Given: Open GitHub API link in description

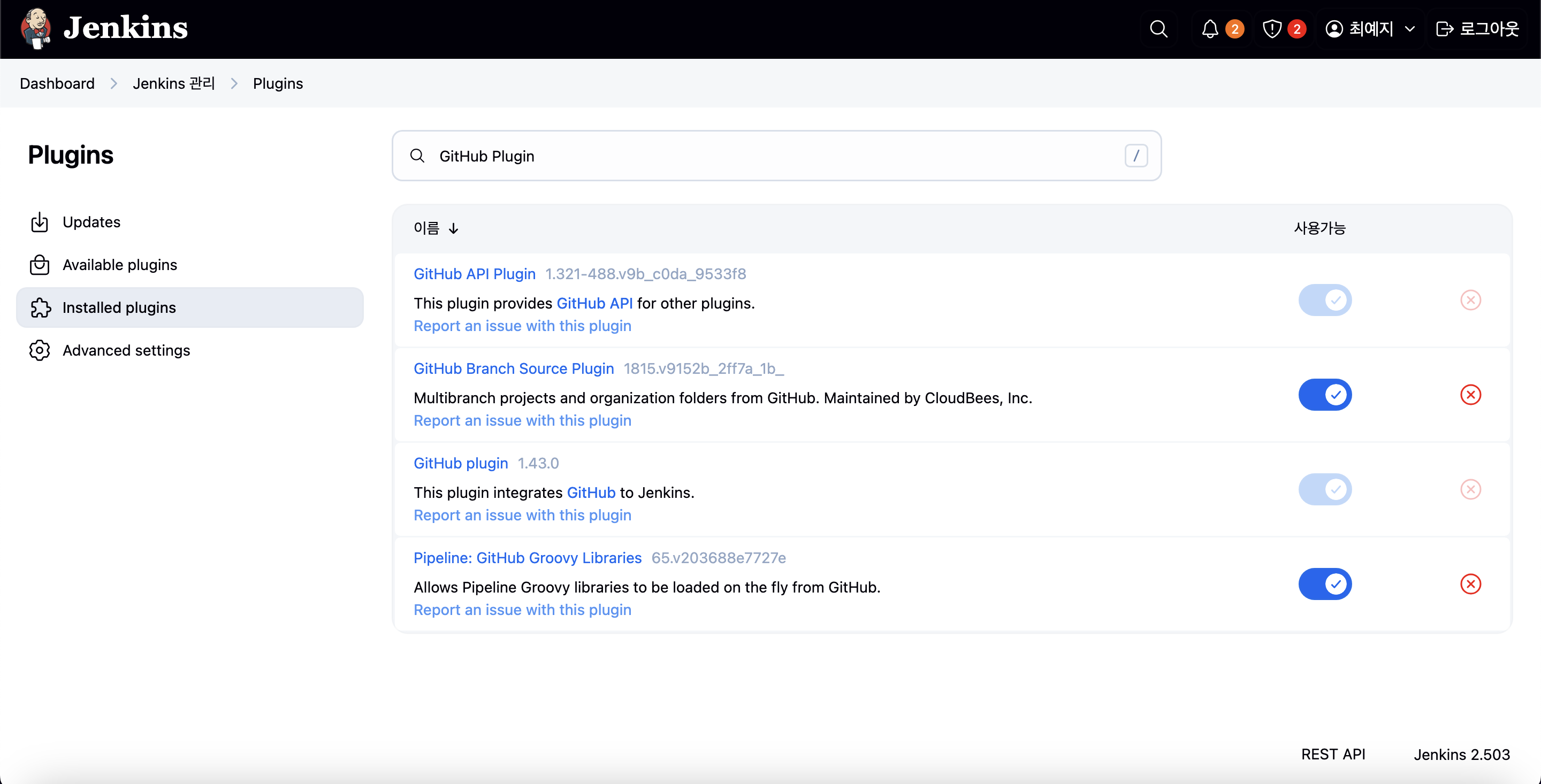Looking at the screenshot, I should [594, 303].
